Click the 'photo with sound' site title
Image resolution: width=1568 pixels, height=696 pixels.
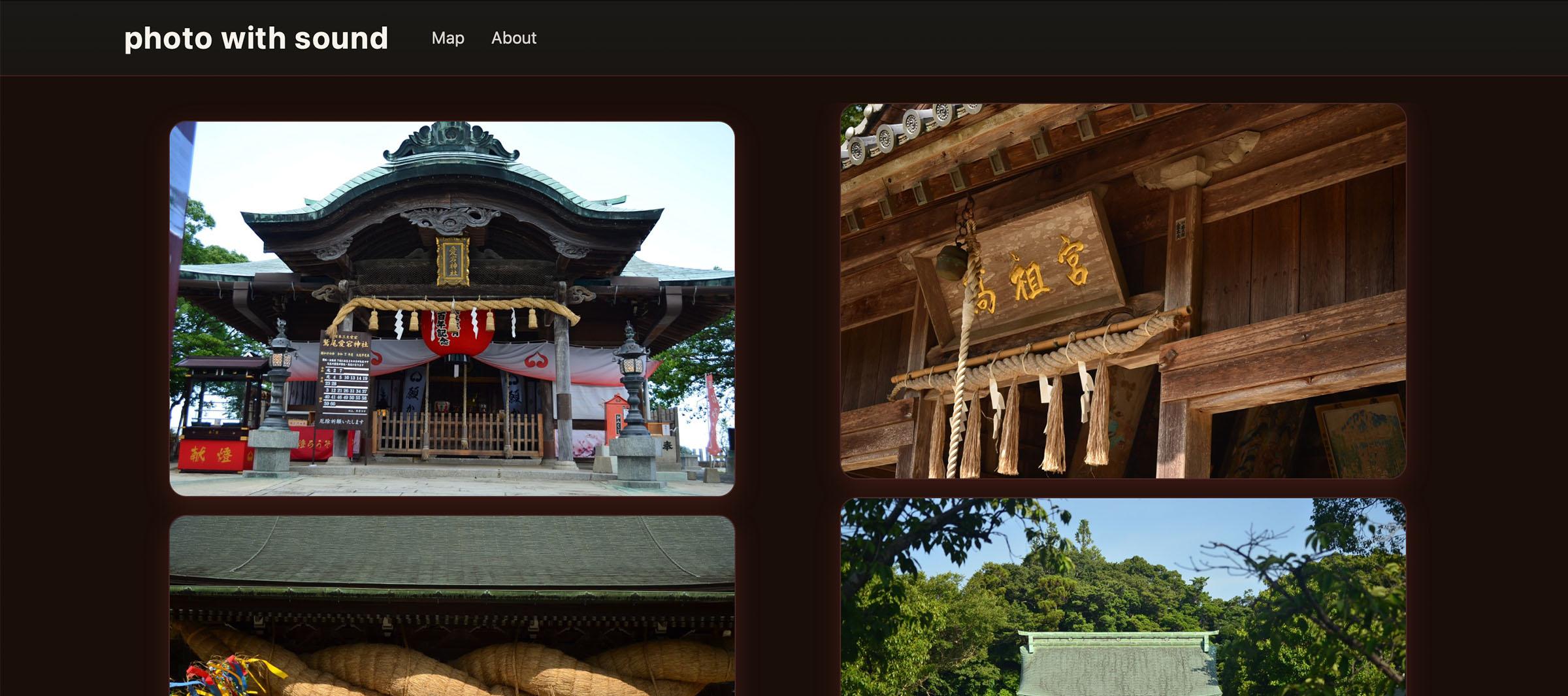(256, 38)
